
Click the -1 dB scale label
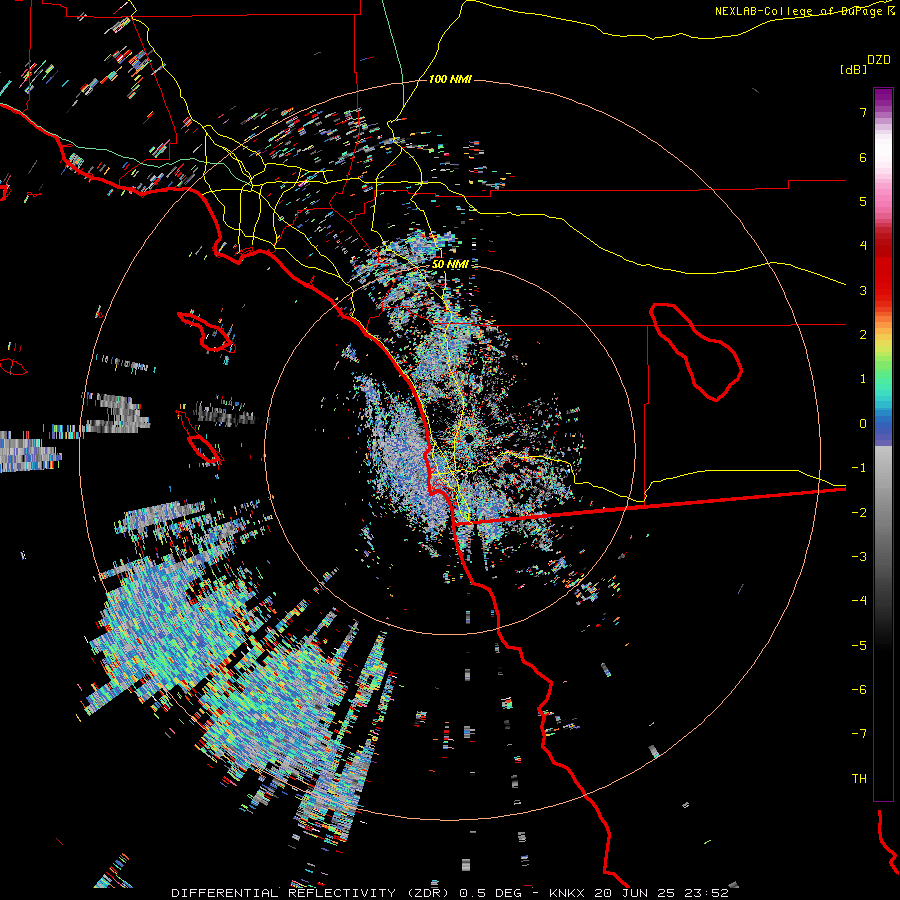(x=859, y=468)
